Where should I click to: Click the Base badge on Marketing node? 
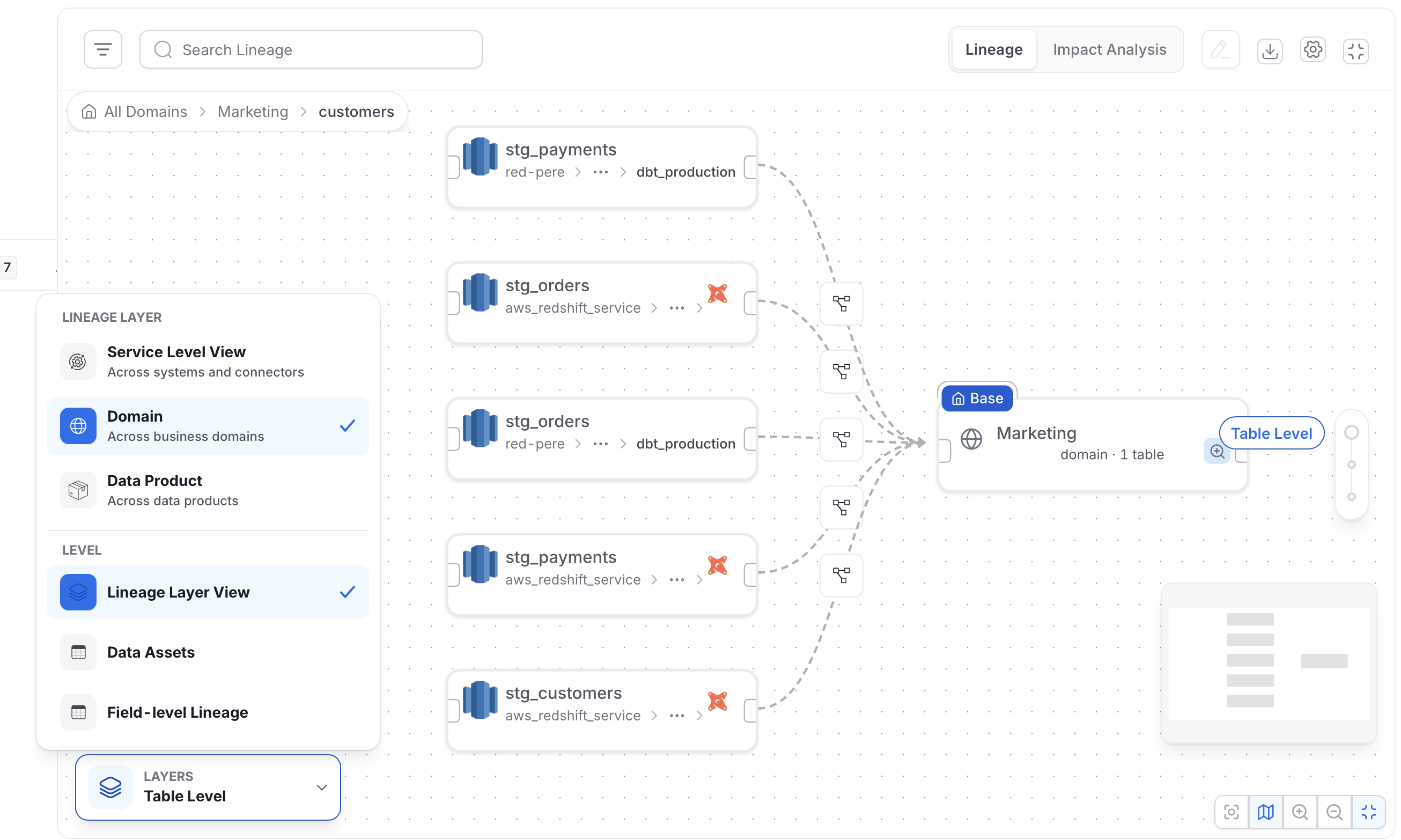(x=977, y=399)
